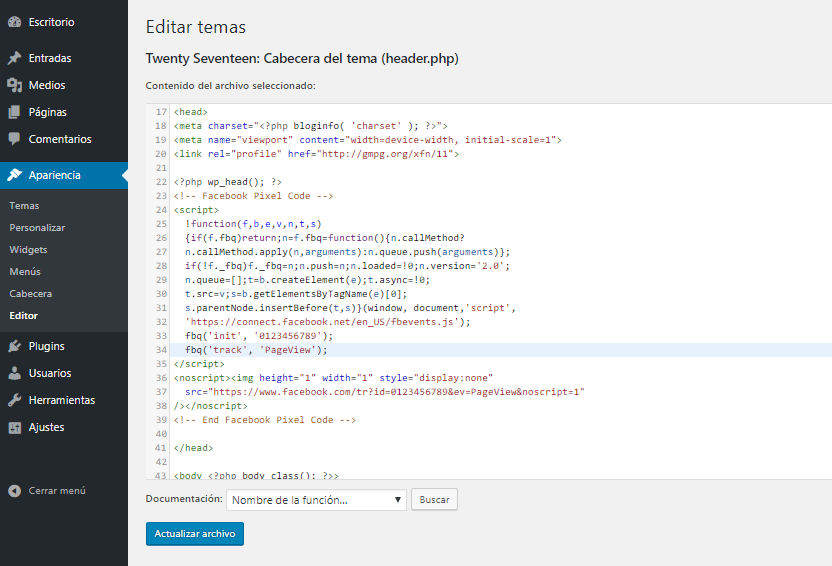Viewport: 832px width, 566px height.
Task: Open the Nombre de la función dropdown
Action: click(316, 500)
